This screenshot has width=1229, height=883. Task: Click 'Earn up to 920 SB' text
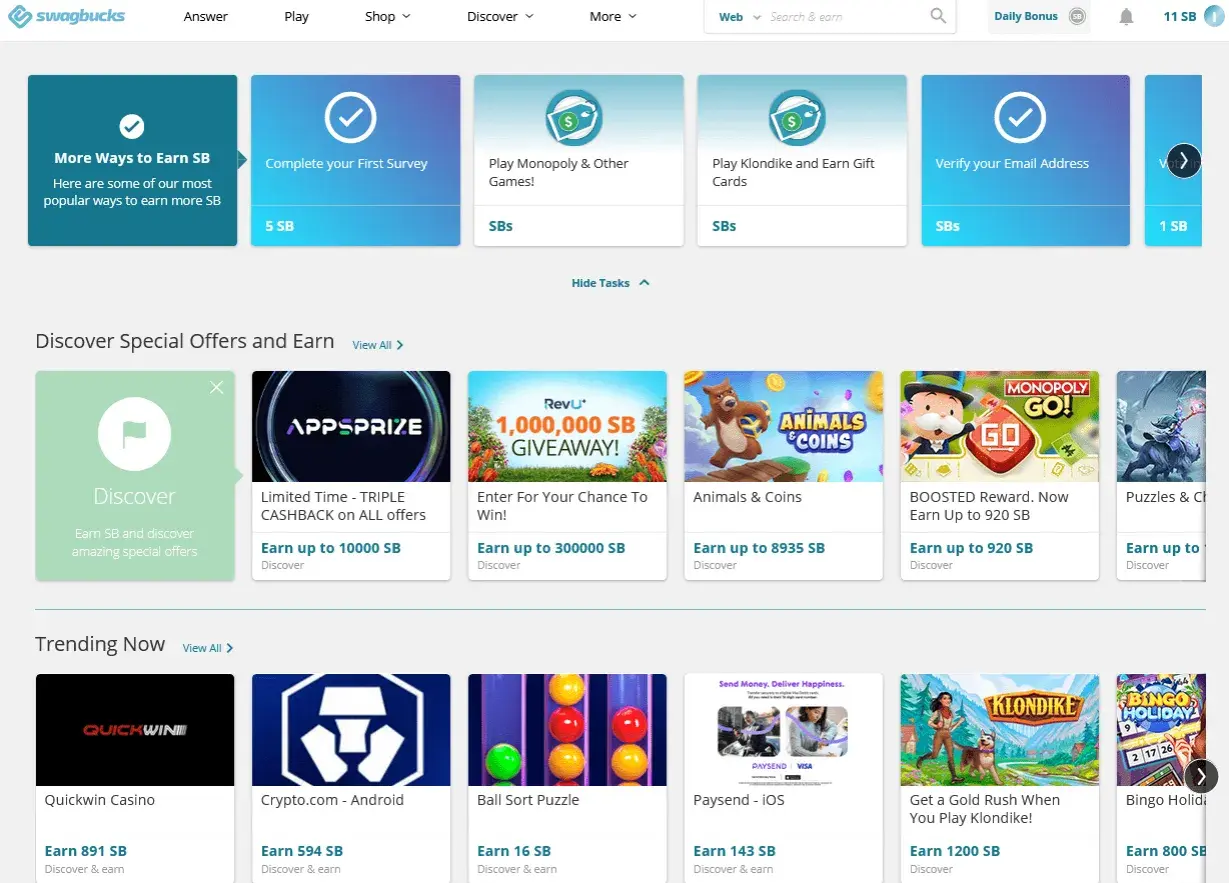(971, 548)
